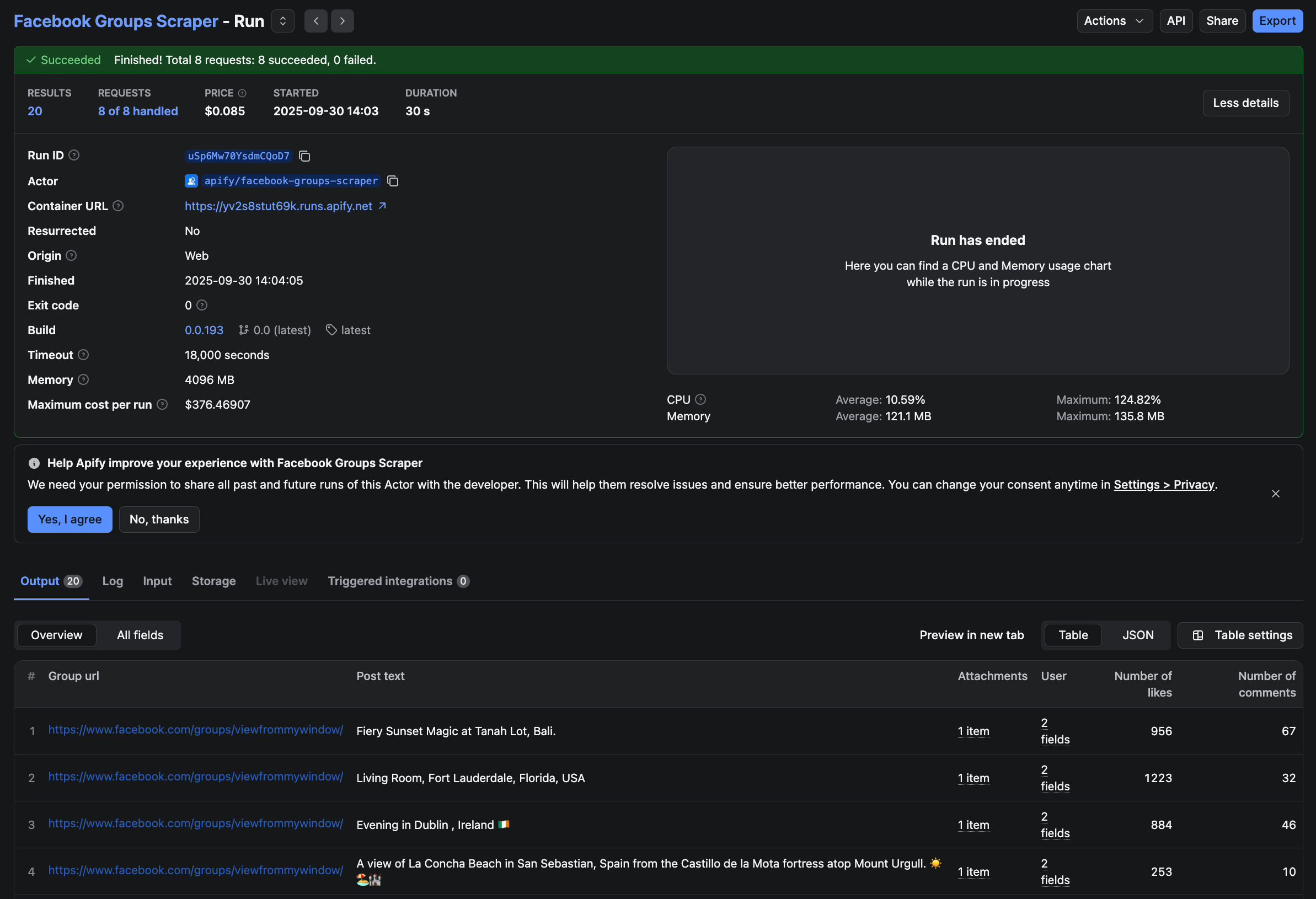Switch output view to JSON
Screen dimensions: 1316x899
(x=1138, y=635)
